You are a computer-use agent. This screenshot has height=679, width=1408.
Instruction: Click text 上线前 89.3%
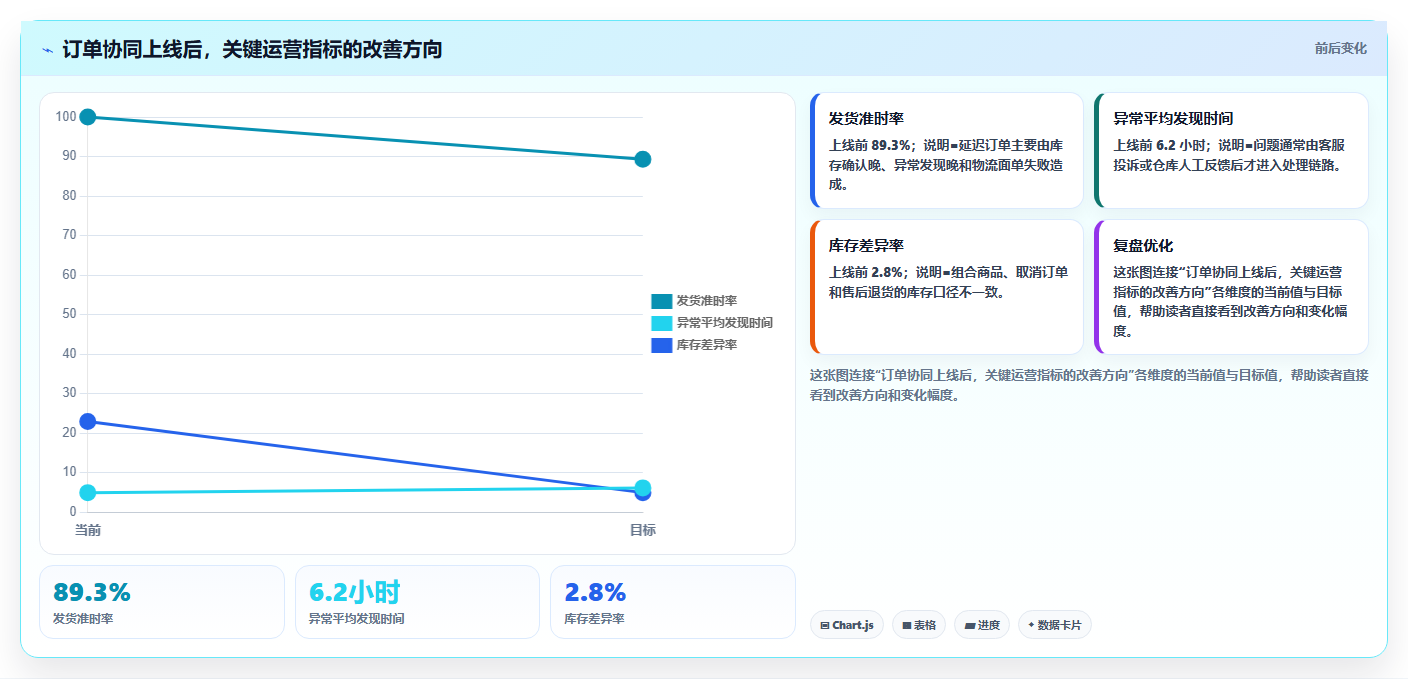click(871, 144)
